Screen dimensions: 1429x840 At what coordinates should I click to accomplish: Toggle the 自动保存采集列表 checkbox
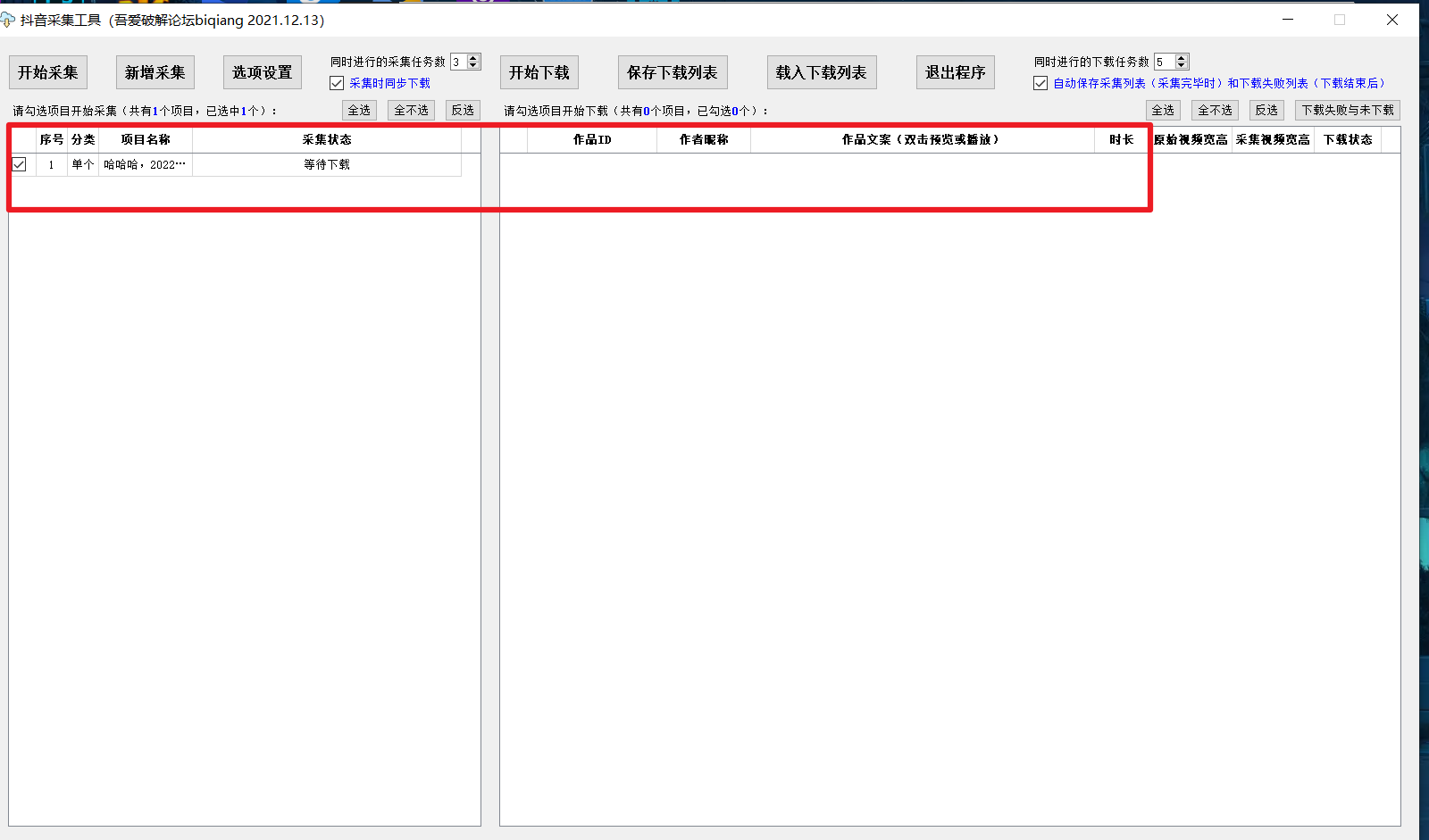coord(1040,83)
